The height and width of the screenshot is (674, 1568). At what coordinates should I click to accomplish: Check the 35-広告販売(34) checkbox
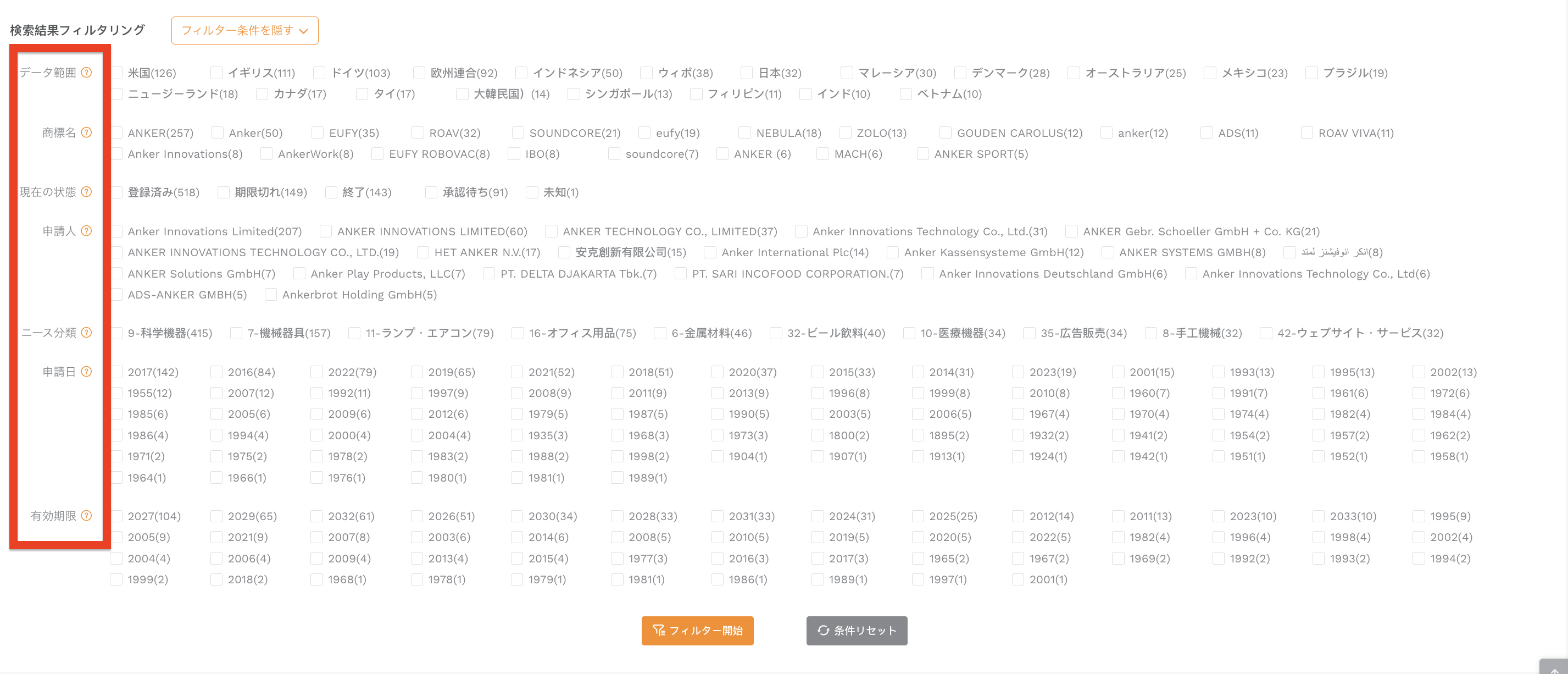click(x=1029, y=333)
